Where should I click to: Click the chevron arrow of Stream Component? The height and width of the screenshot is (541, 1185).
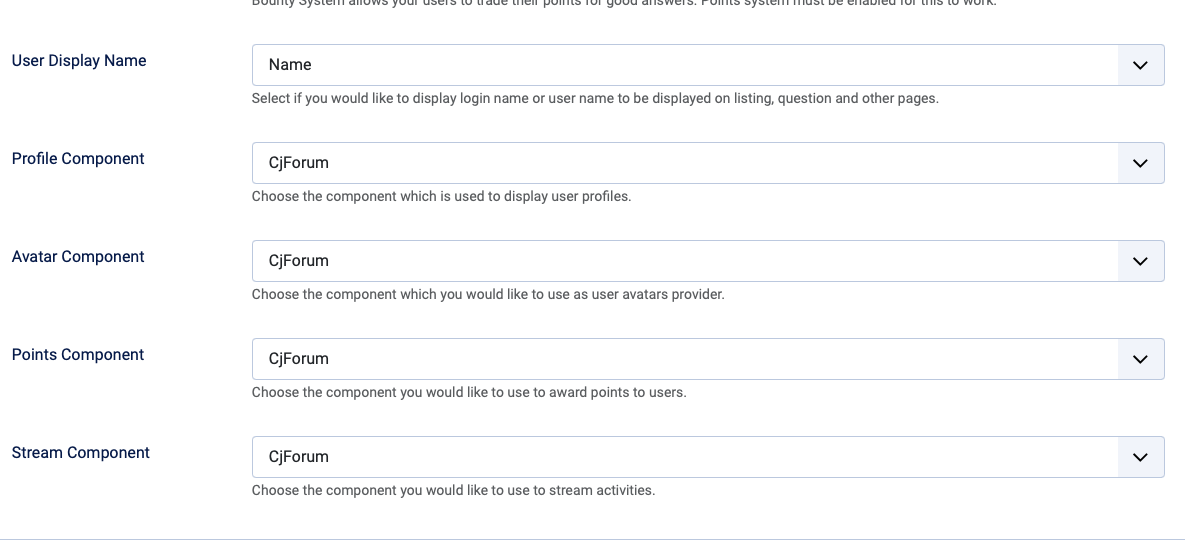[1140, 457]
